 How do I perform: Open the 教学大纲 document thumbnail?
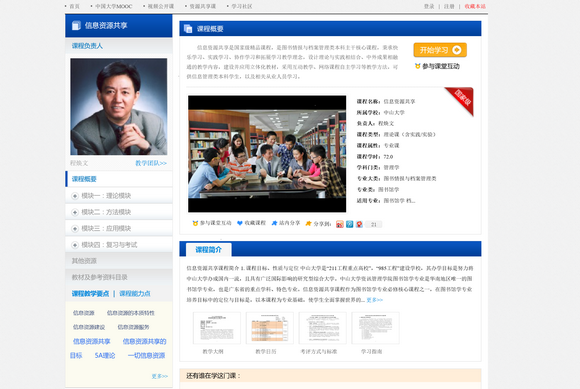[217, 328]
